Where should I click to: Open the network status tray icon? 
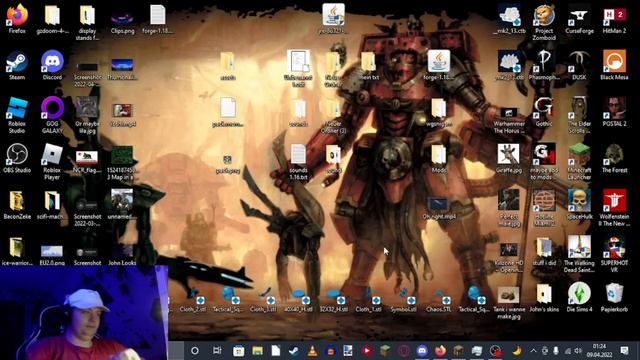[x=567, y=351]
